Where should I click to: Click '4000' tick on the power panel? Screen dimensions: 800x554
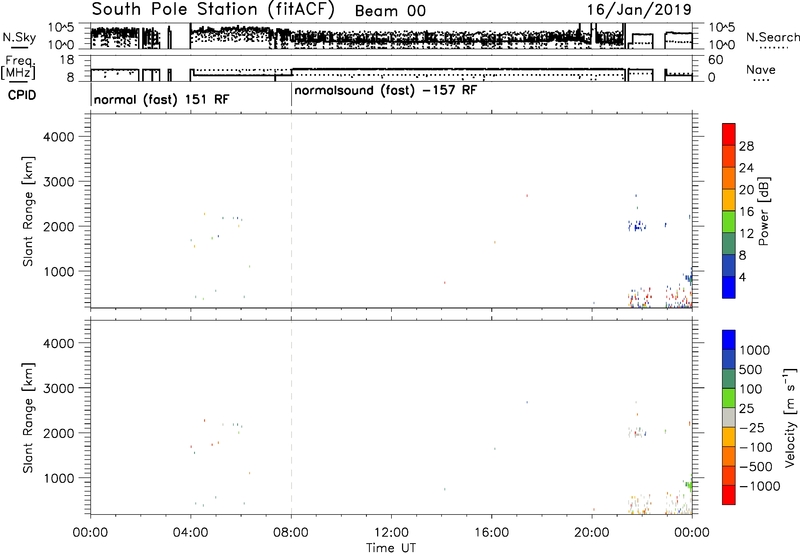[59, 137]
